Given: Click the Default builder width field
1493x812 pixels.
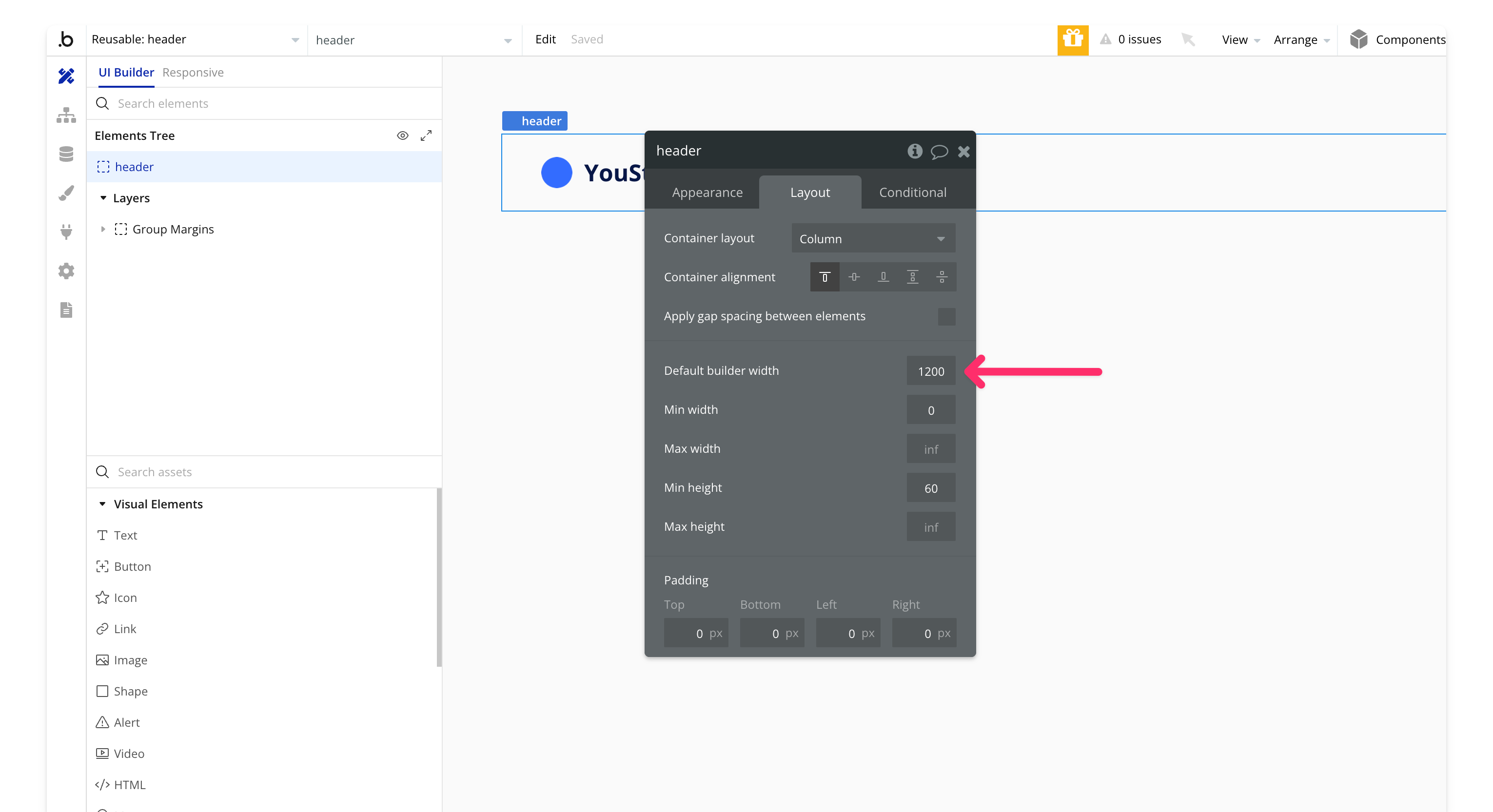Looking at the screenshot, I should pyautogui.click(x=930, y=371).
